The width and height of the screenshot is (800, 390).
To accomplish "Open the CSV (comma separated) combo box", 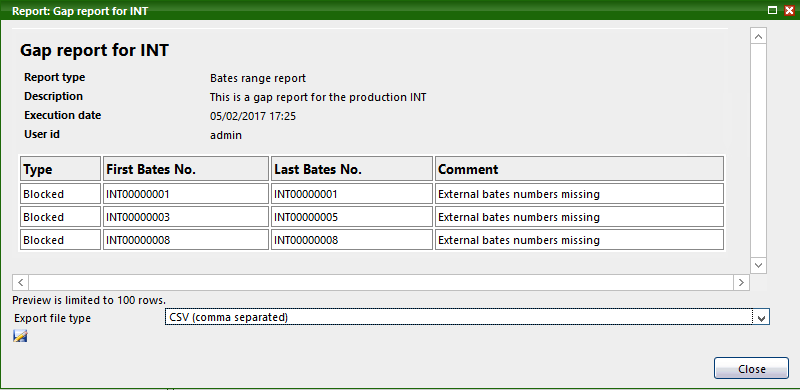I will (467, 318).
